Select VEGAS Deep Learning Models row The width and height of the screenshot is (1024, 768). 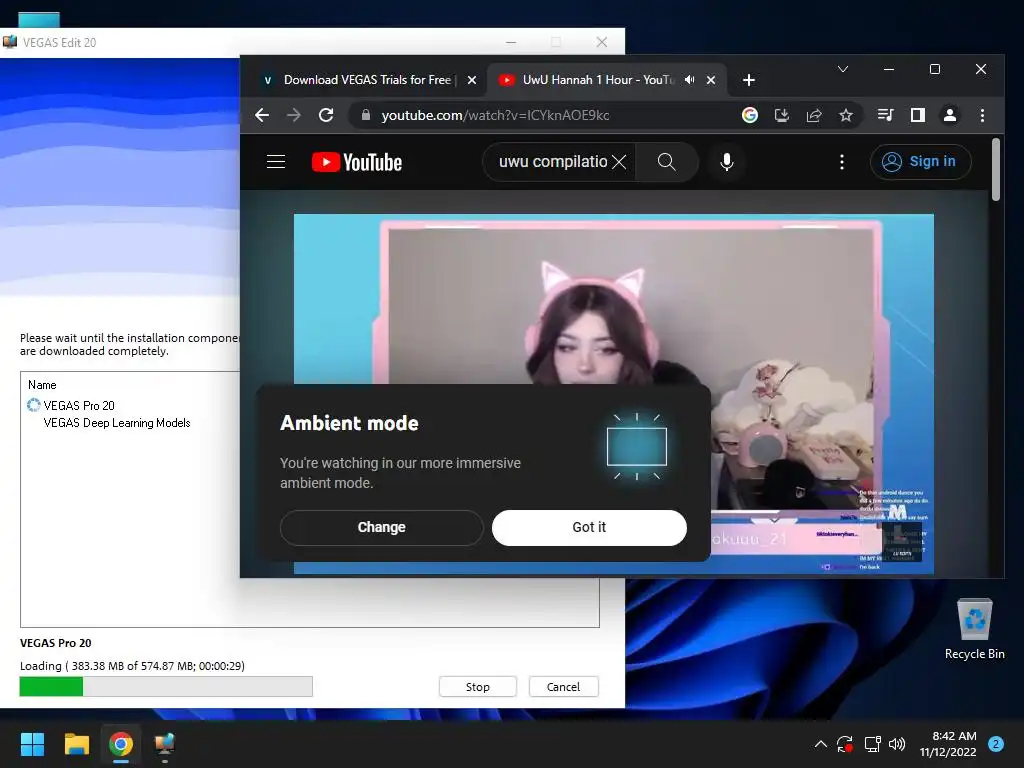pyautogui.click(x=116, y=423)
